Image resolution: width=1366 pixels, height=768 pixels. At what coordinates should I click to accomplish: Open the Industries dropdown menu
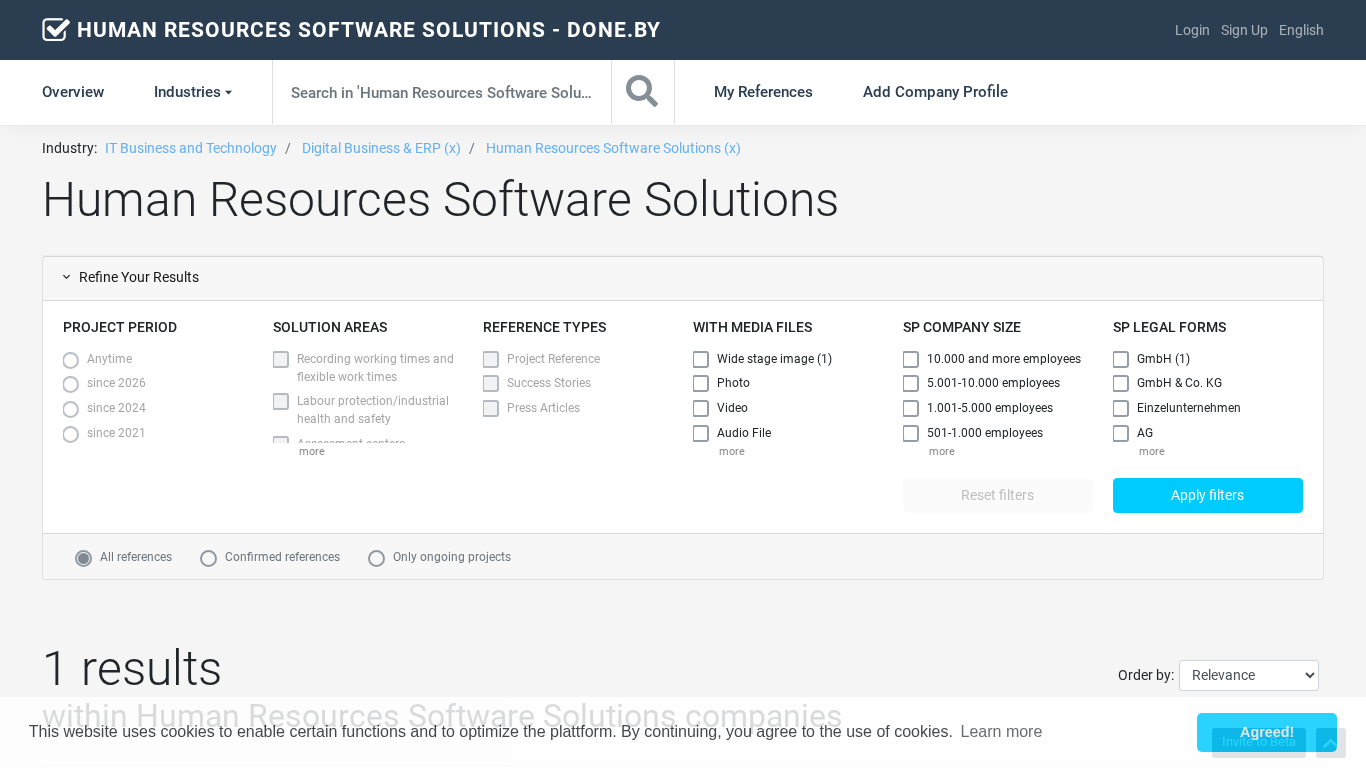click(x=192, y=92)
